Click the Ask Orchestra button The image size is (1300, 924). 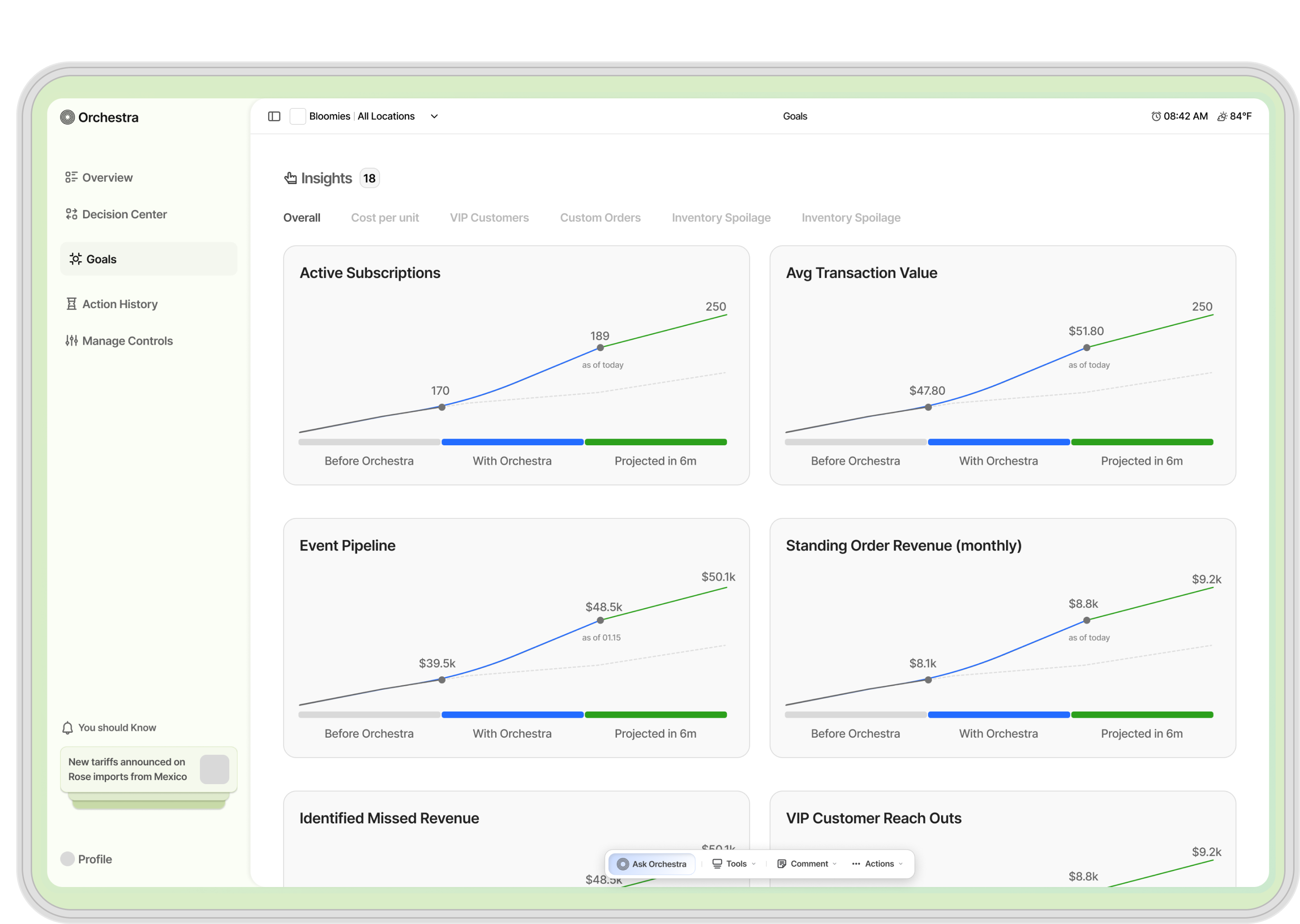click(x=652, y=864)
